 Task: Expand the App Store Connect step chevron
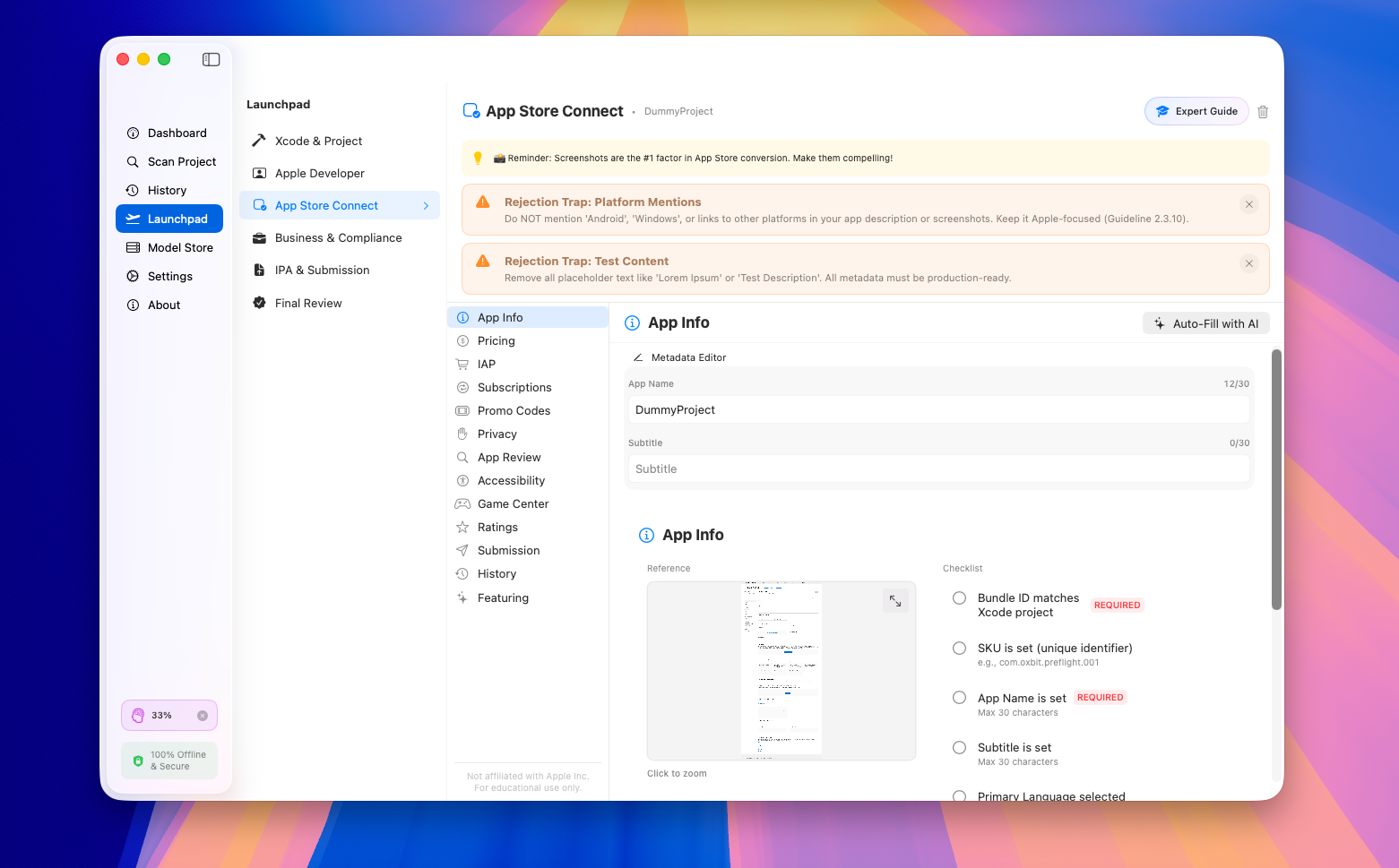click(426, 205)
